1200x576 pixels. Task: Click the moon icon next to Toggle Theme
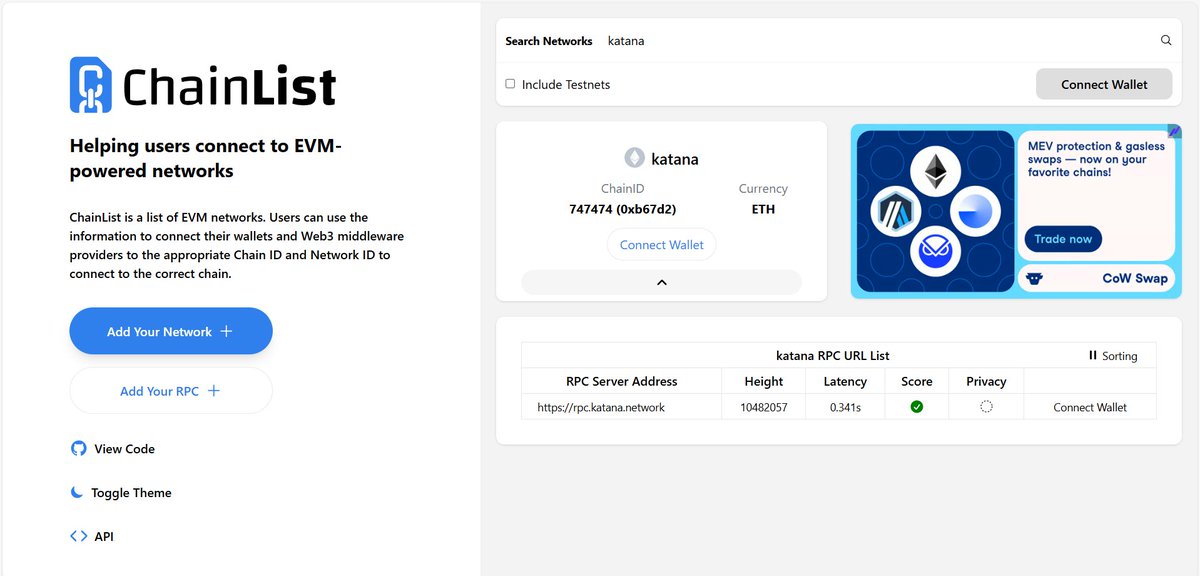[77, 492]
